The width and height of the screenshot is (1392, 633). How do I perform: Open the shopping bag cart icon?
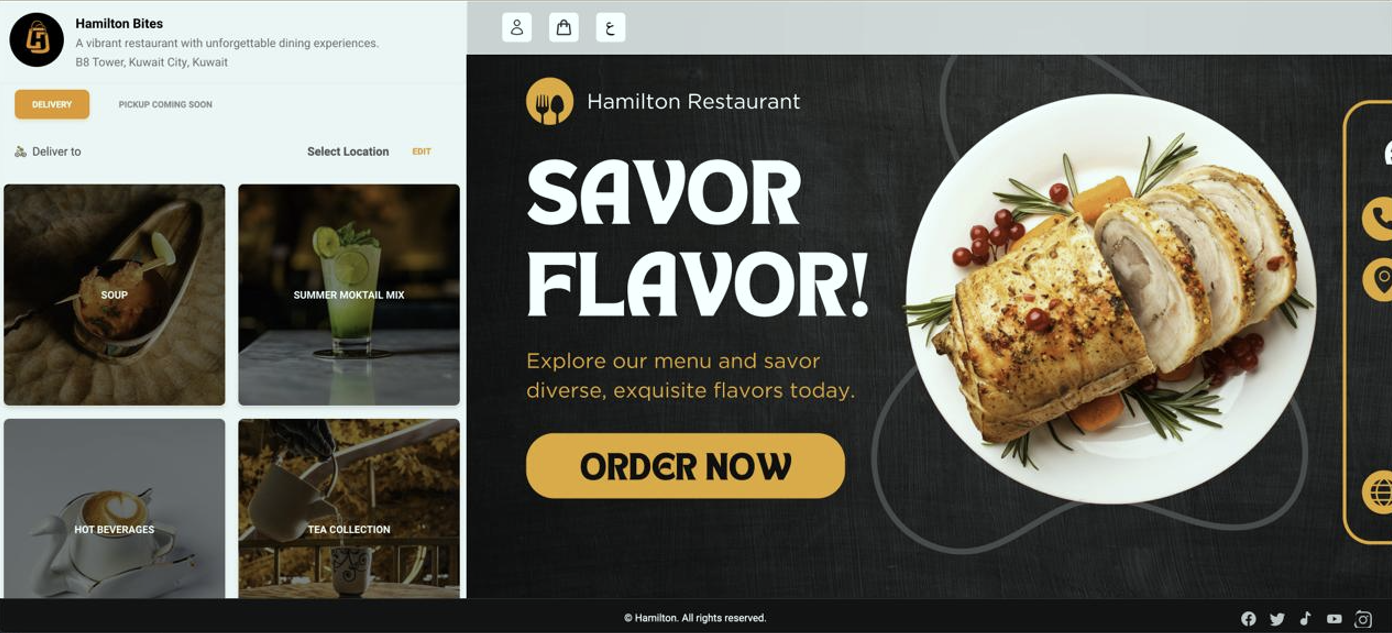click(x=564, y=27)
